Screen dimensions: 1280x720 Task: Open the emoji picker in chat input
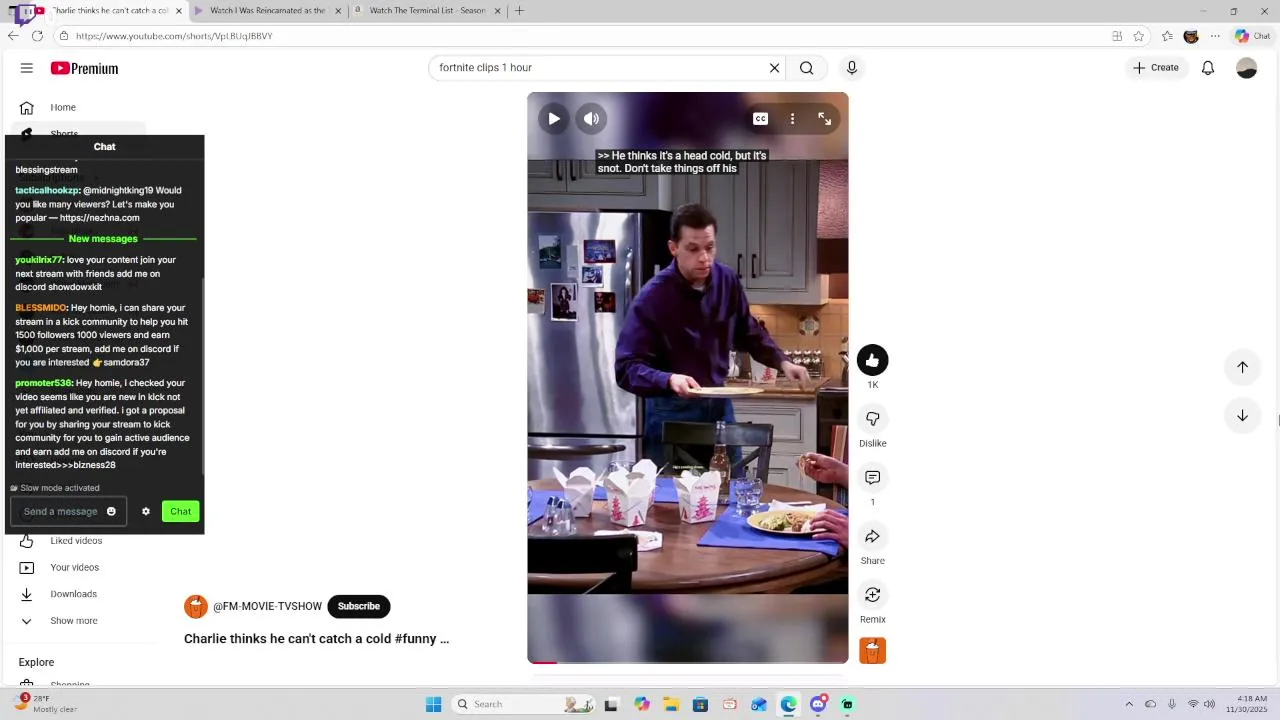(x=111, y=511)
